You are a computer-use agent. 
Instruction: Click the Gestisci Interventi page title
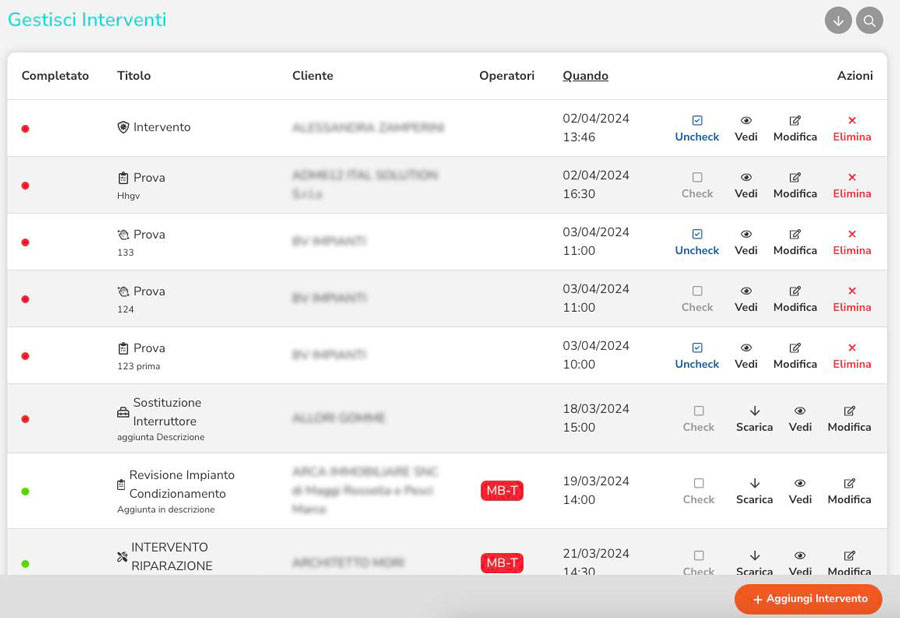tap(87, 20)
